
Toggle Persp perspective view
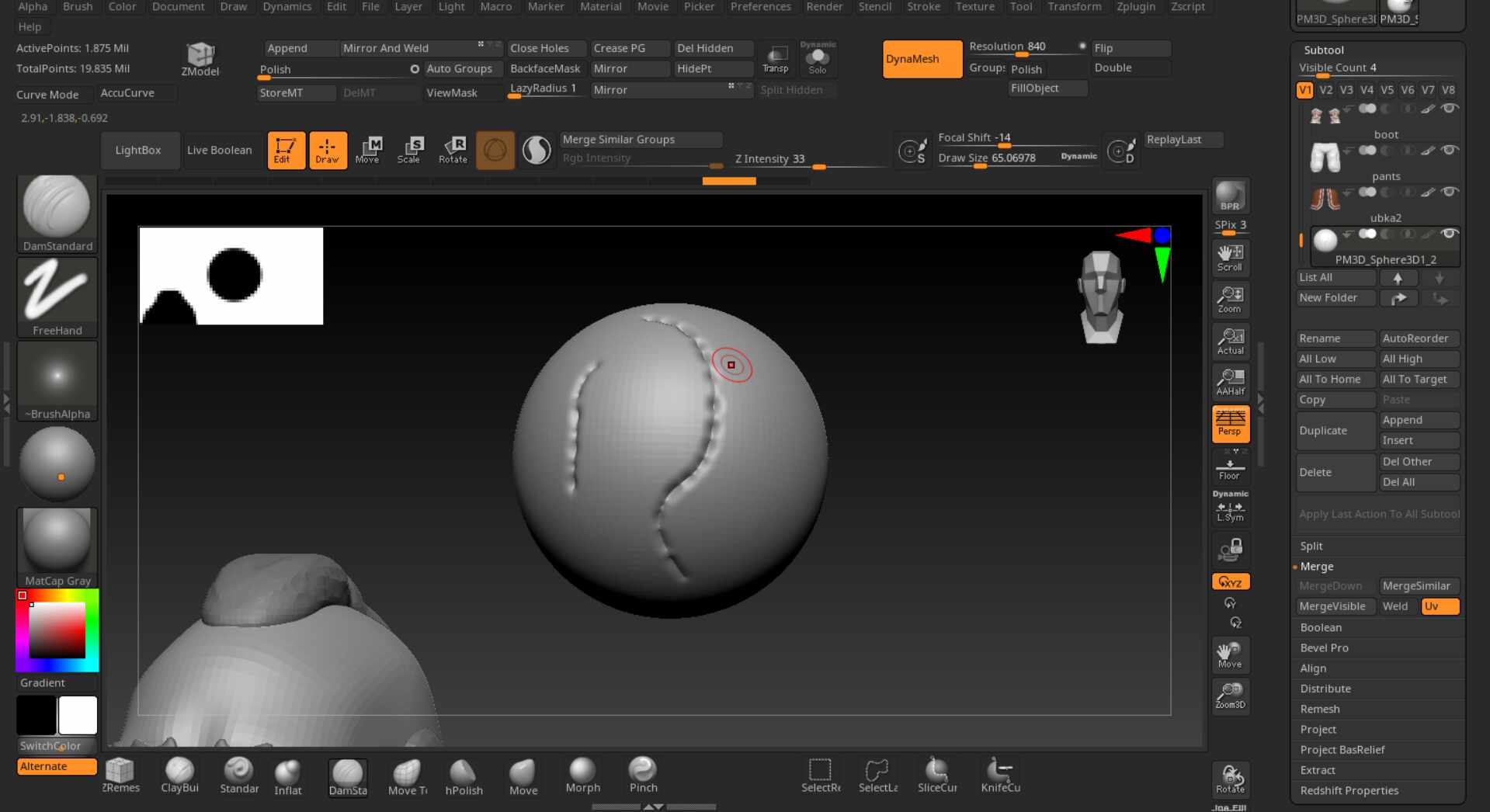[1230, 424]
